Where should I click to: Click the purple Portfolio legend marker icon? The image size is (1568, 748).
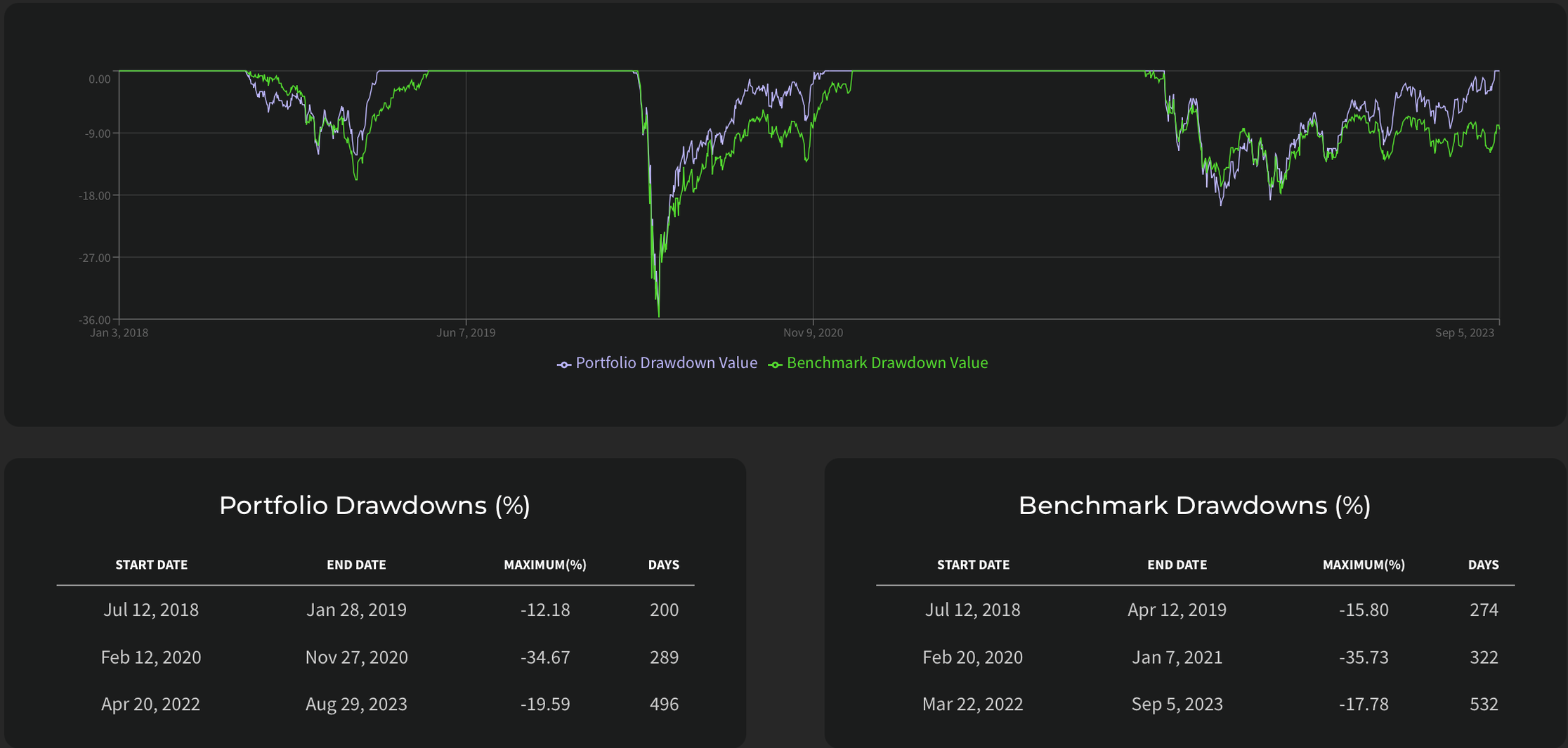tap(563, 365)
